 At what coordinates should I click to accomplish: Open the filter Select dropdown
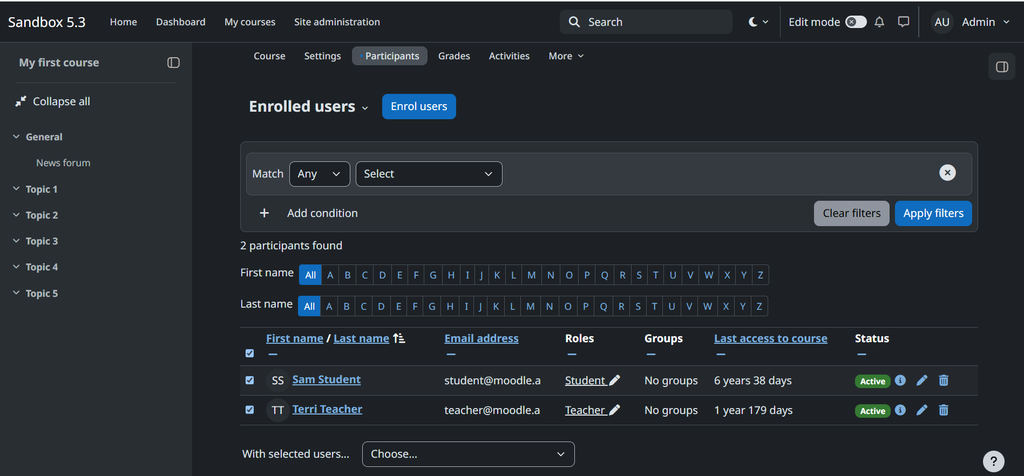(x=429, y=174)
